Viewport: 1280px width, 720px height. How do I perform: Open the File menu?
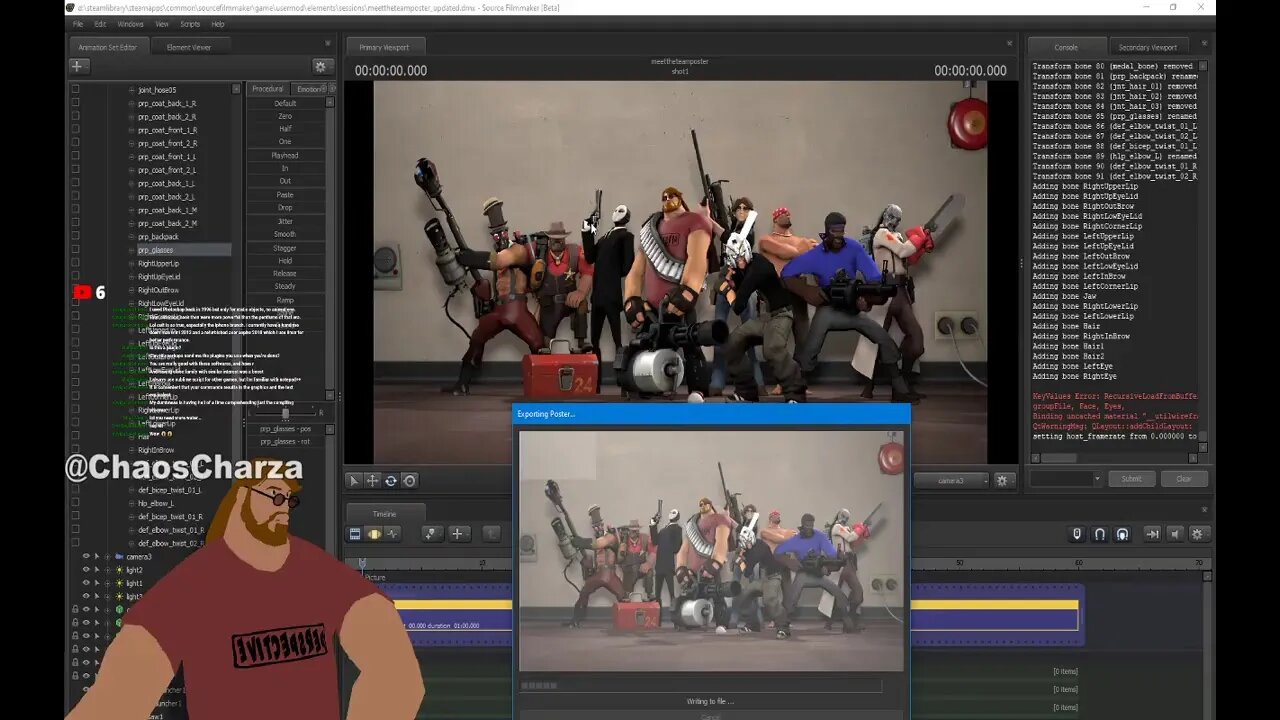tap(77, 24)
